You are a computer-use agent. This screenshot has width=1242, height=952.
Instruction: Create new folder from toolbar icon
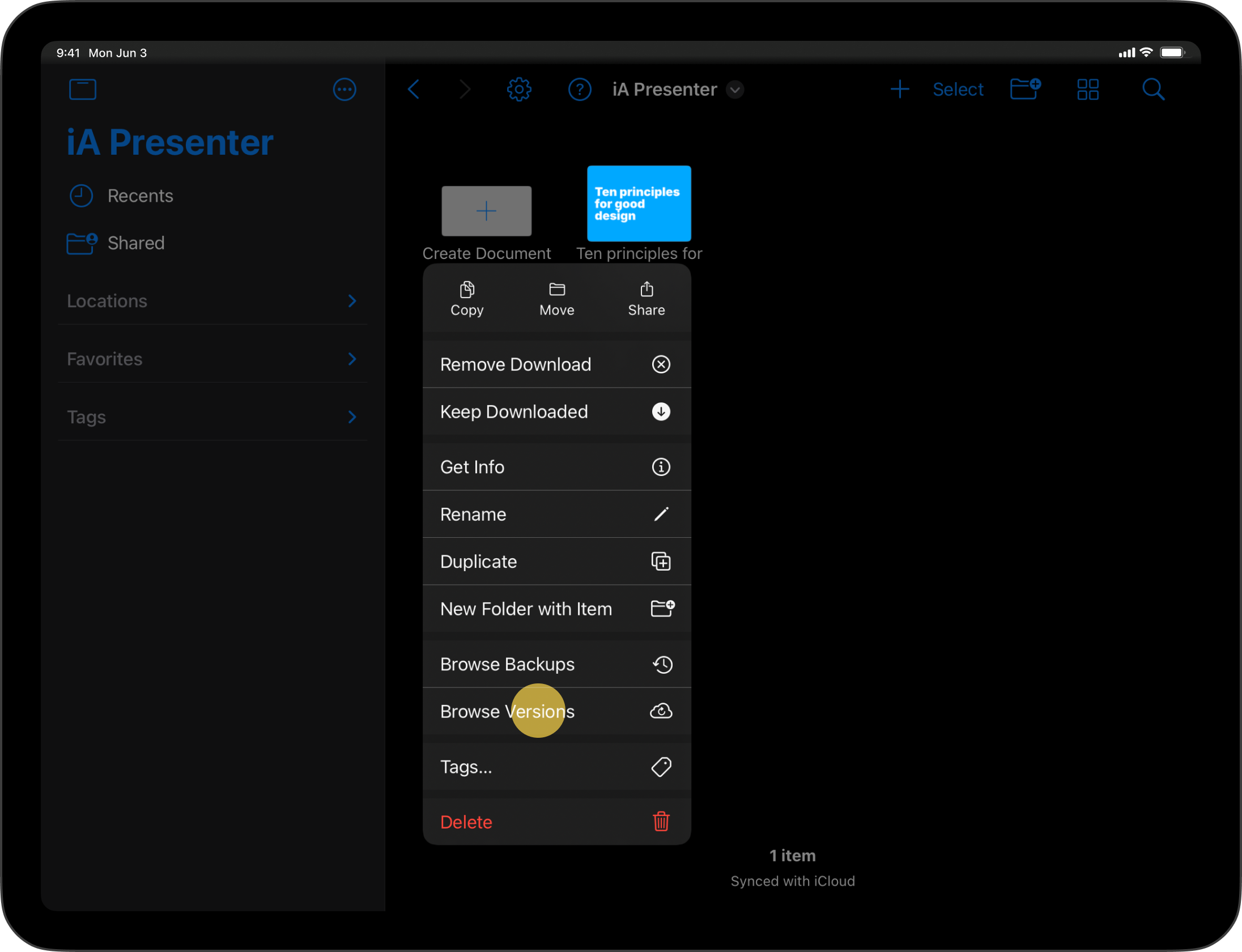[1026, 89]
